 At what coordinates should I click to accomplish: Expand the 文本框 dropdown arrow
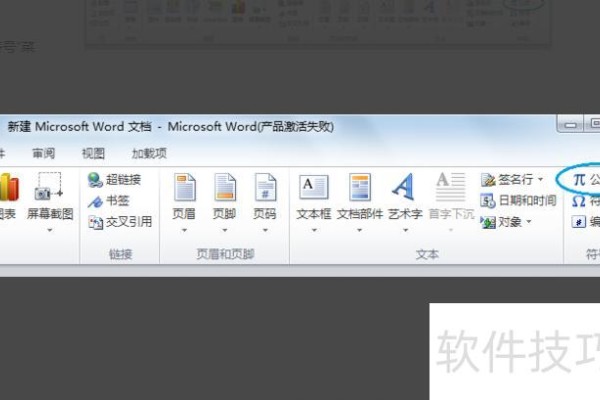pos(314,230)
